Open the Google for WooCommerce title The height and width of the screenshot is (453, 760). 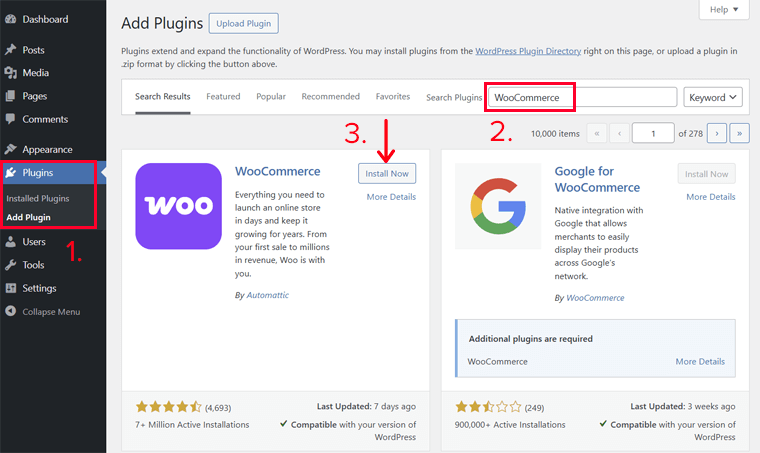click(597, 179)
